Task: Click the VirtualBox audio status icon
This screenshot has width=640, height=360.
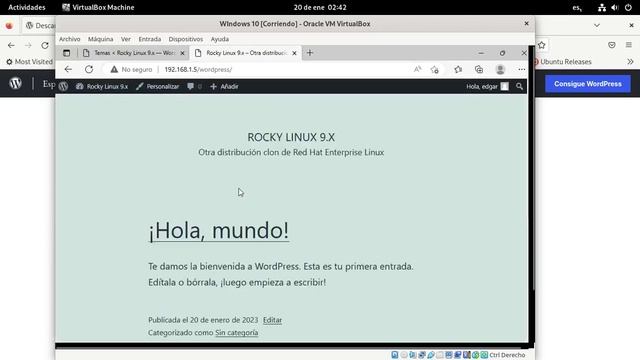Action: [413, 355]
